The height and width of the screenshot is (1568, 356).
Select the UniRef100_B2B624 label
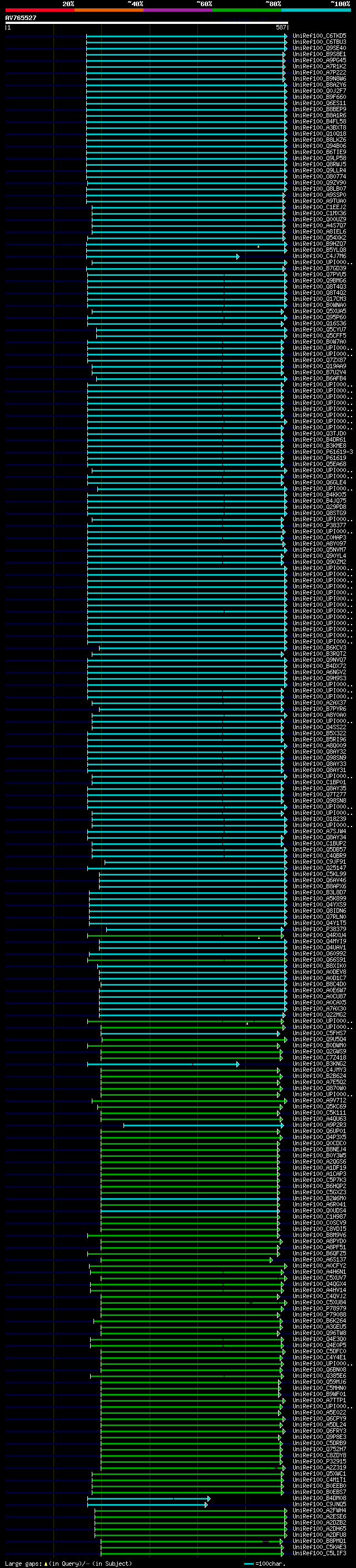pos(319,1076)
